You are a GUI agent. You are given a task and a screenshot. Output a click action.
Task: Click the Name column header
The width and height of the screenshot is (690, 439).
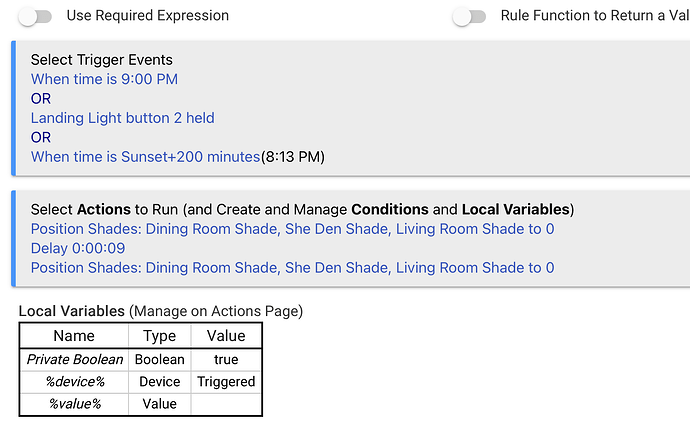click(75, 336)
